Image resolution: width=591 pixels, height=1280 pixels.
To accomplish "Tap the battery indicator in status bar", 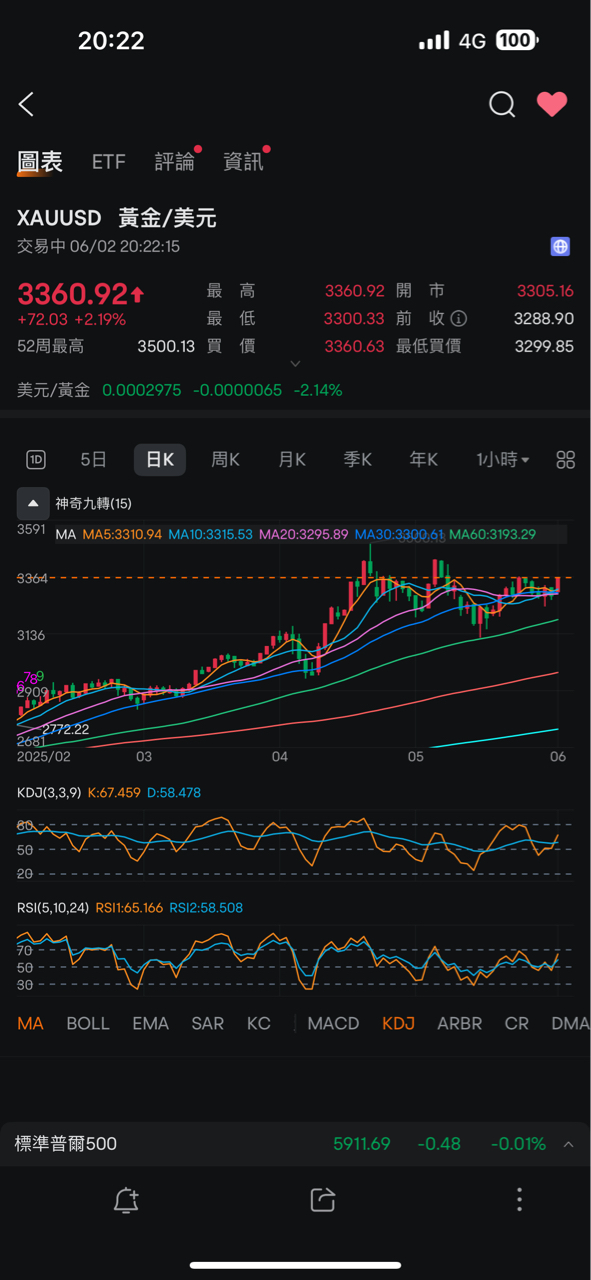I will (x=517, y=40).
